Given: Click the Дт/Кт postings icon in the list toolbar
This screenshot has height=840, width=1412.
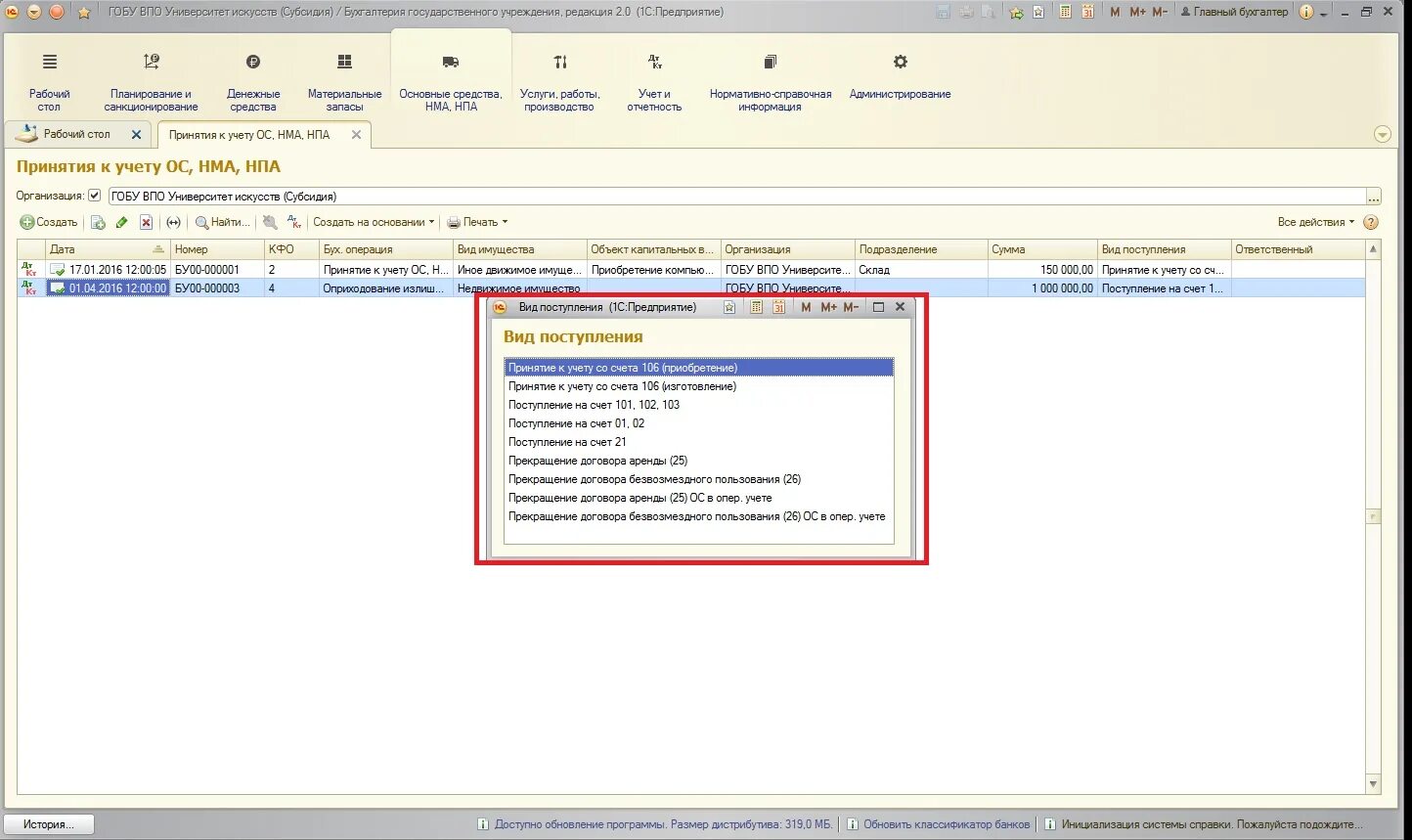Looking at the screenshot, I should 294,223.
